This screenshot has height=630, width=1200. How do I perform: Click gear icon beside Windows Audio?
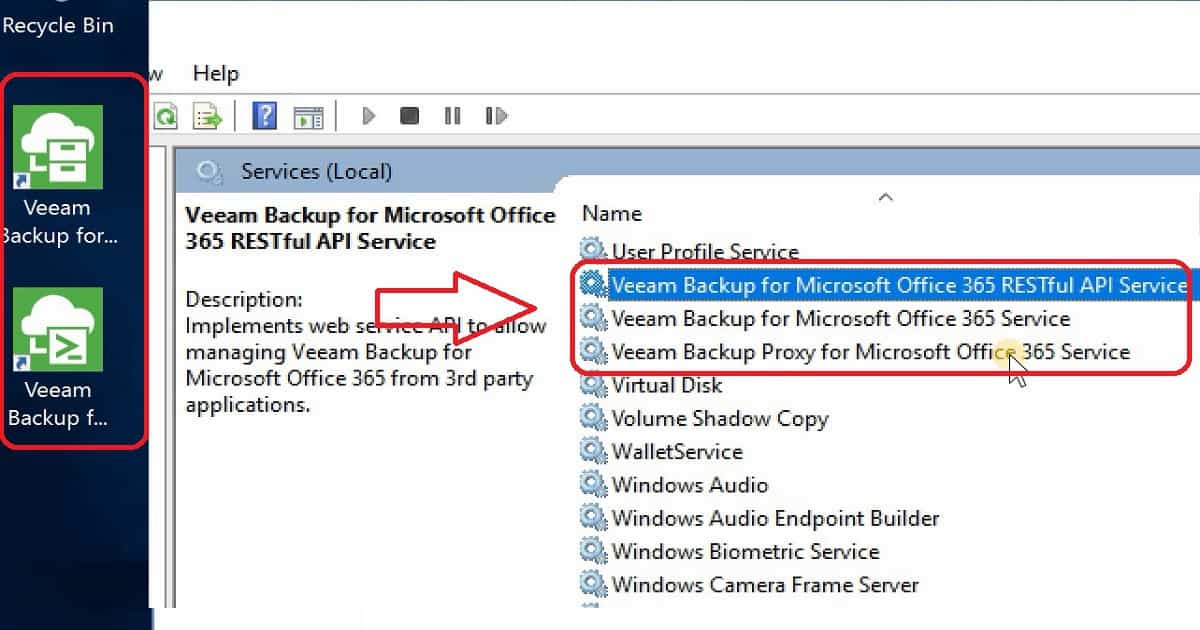pyautogui.click(x=594, y=485)
